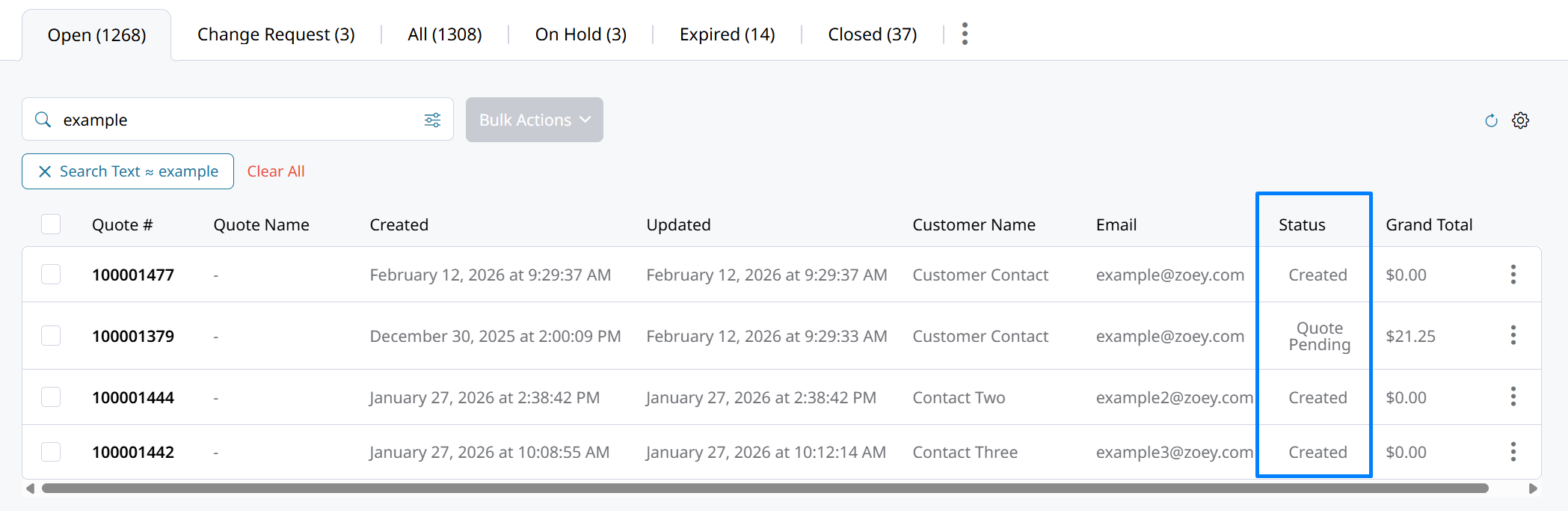Open more tabs via the kebab menu
The width and height of the screenshot is (1568, 511).
[x=965, y=34]
